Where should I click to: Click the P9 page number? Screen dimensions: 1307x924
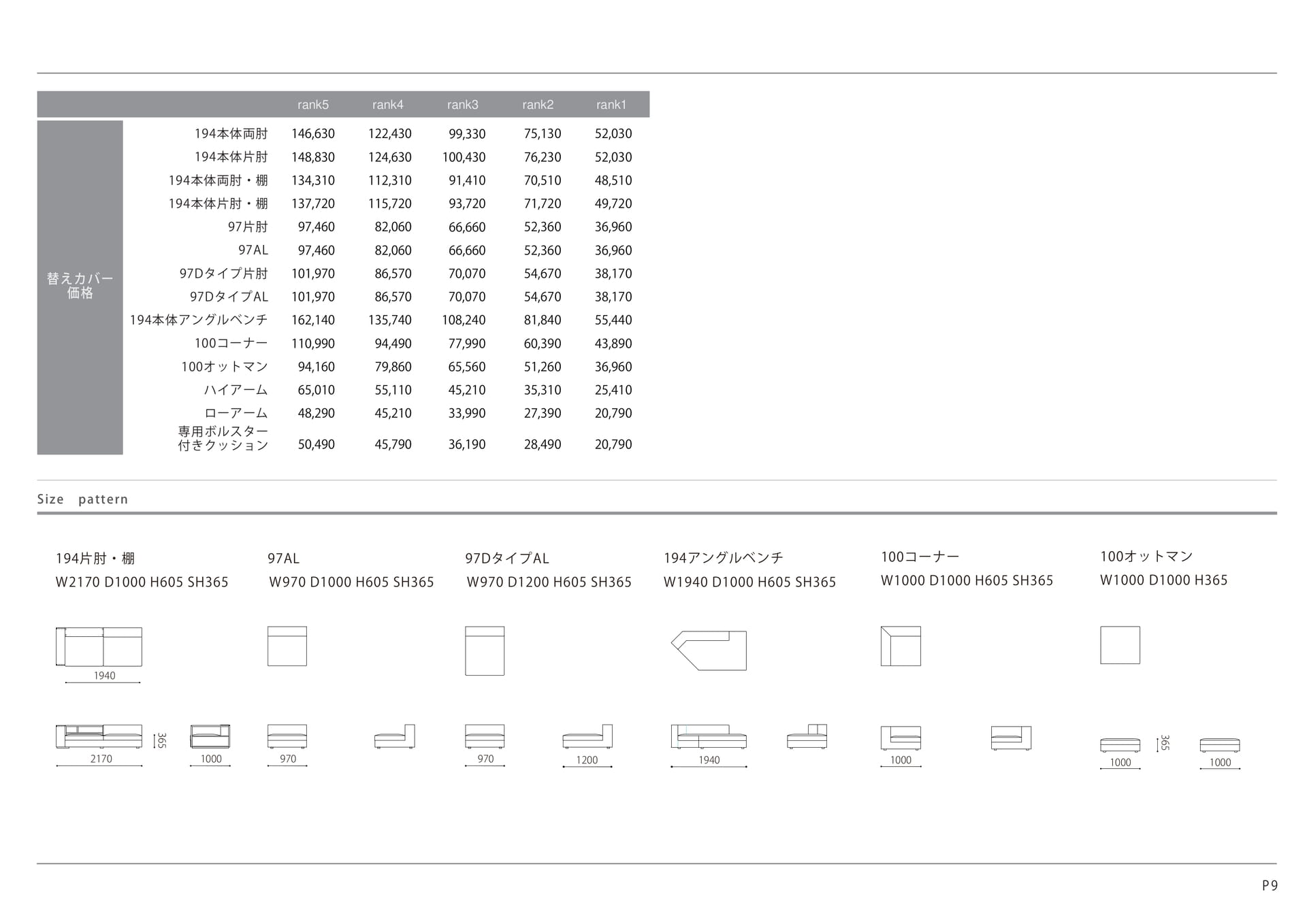pyautogui.click(x=1270, y=885)
